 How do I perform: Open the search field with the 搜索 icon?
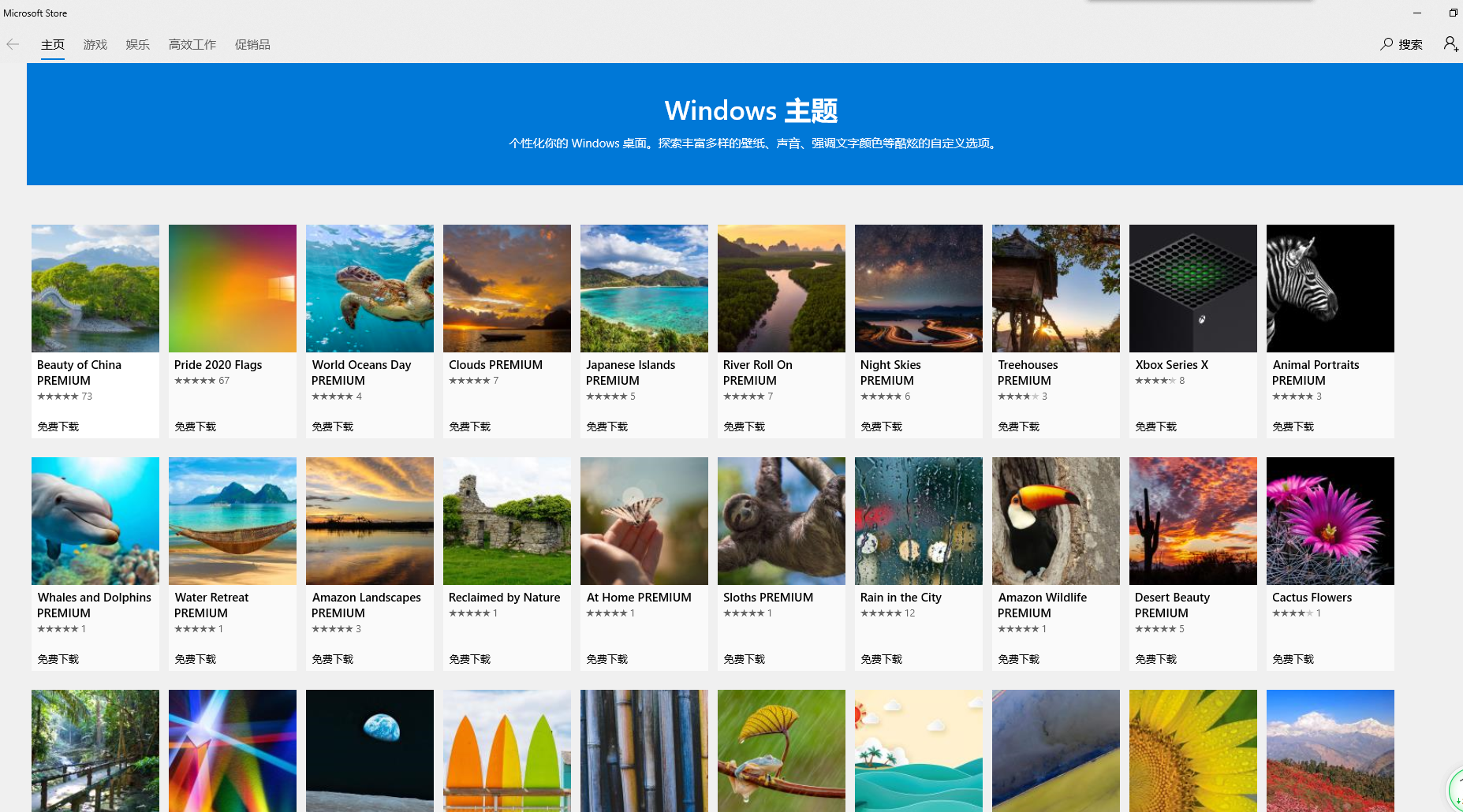1402,44
